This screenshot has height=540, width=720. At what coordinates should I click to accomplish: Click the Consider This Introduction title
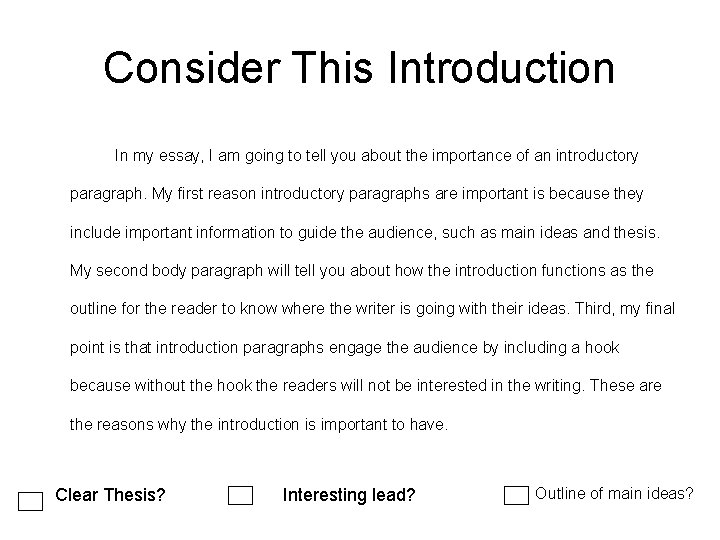coord(359,68)
